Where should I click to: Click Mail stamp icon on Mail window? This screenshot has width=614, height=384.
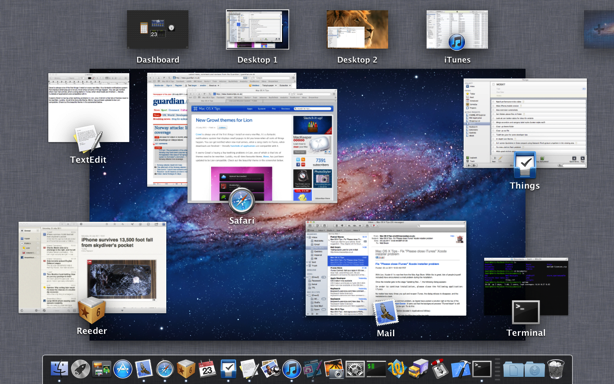[x=386, y=313]
